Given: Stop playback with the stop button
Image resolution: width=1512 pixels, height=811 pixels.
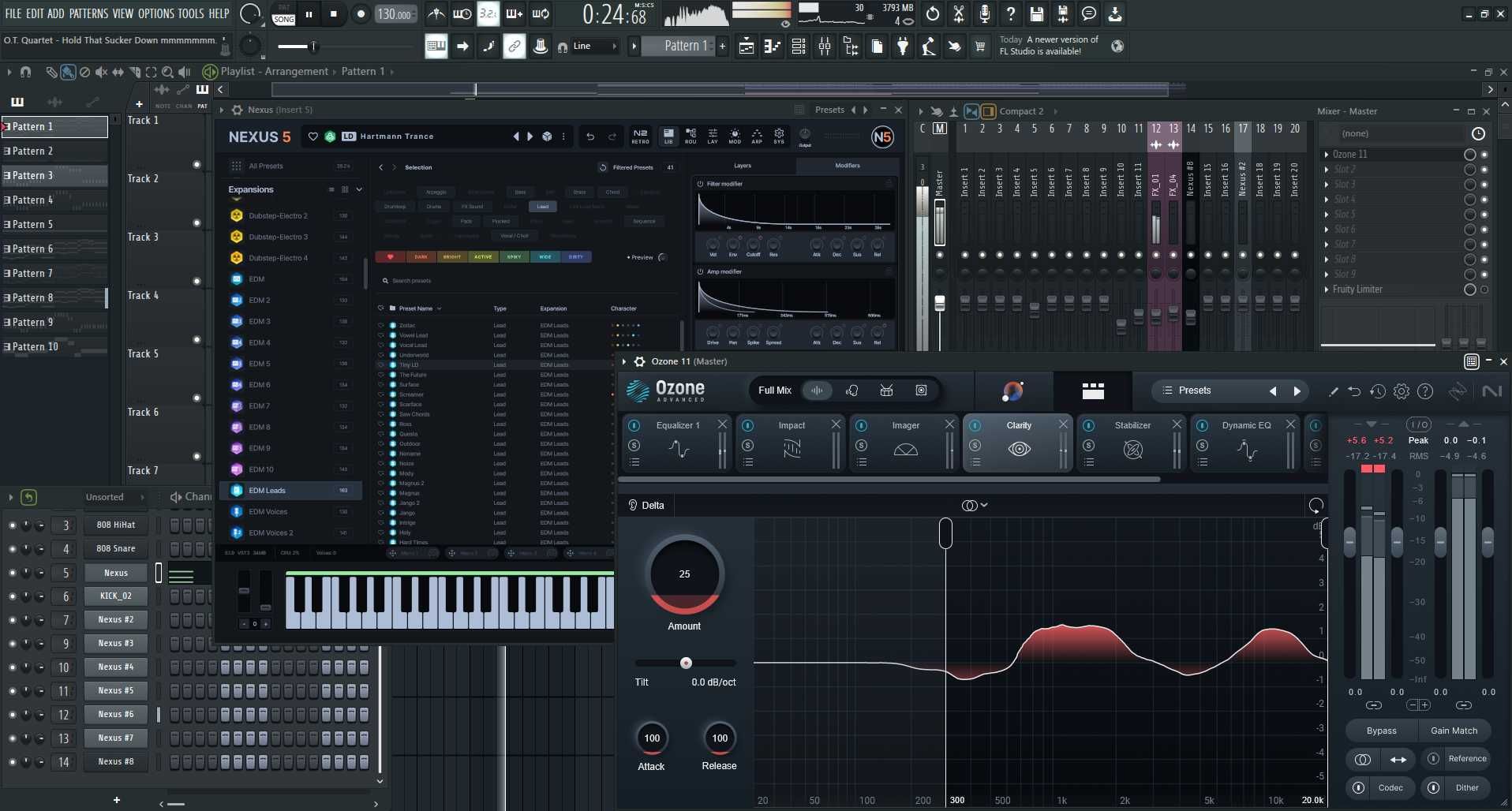Looking at the screenshot, I should 334,14.
